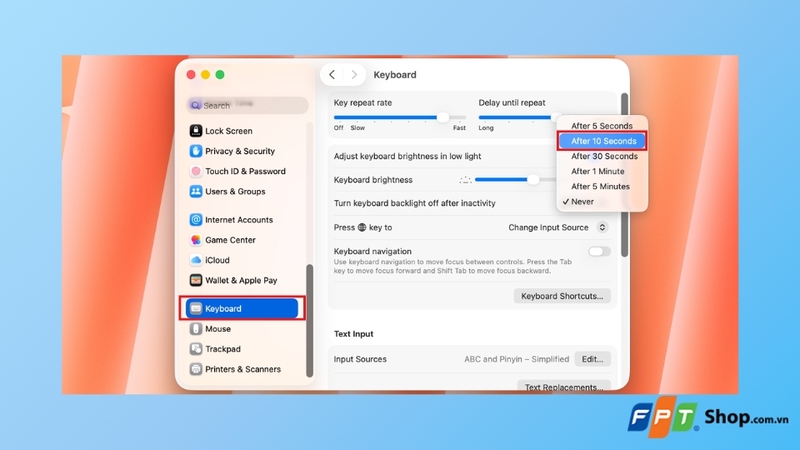800x450 pixels.
Task: Select After 5 Seconds option
Action: point(602,126)
